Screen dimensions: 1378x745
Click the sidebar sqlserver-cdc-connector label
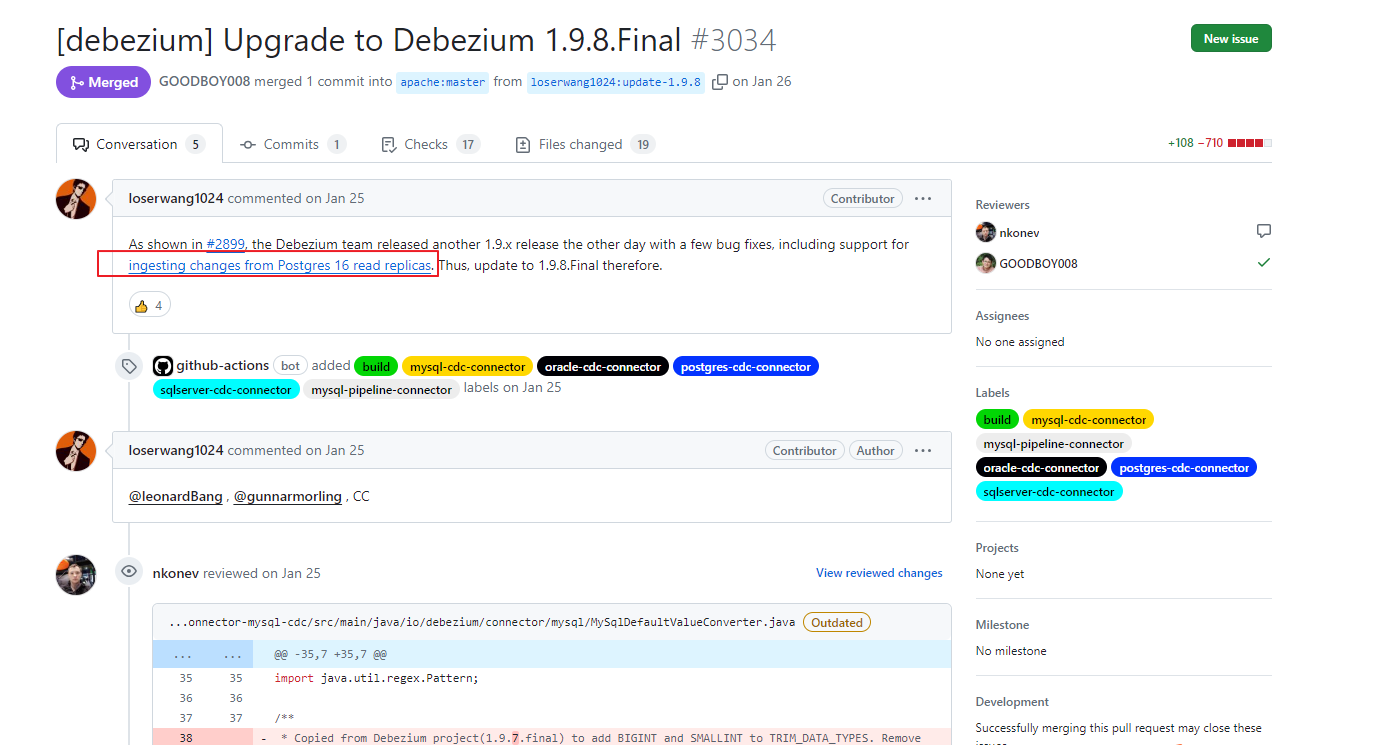pyautogui.click(x=1049, y=491)
